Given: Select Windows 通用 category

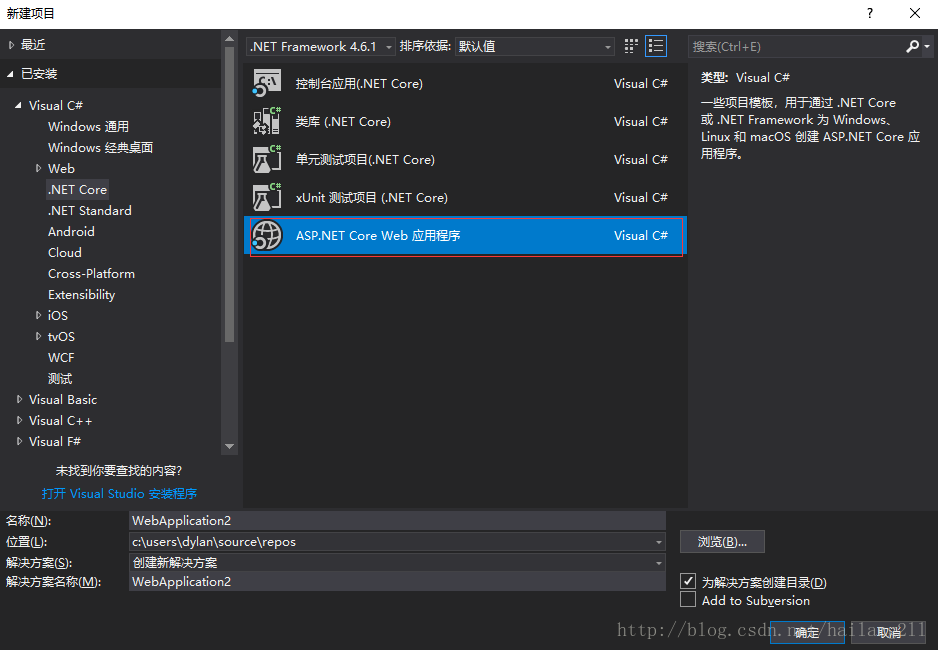Looking at the screenshot, I should pyautogui.click(x=89, y=127).
